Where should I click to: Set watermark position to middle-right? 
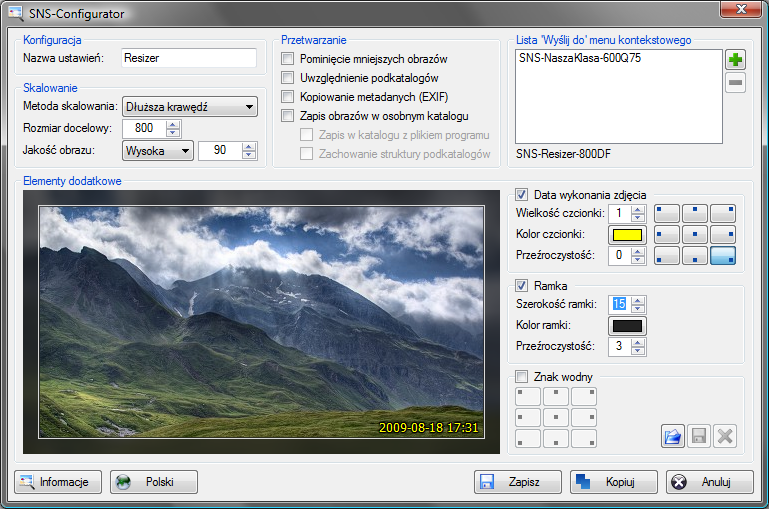[x=584, y=417]
